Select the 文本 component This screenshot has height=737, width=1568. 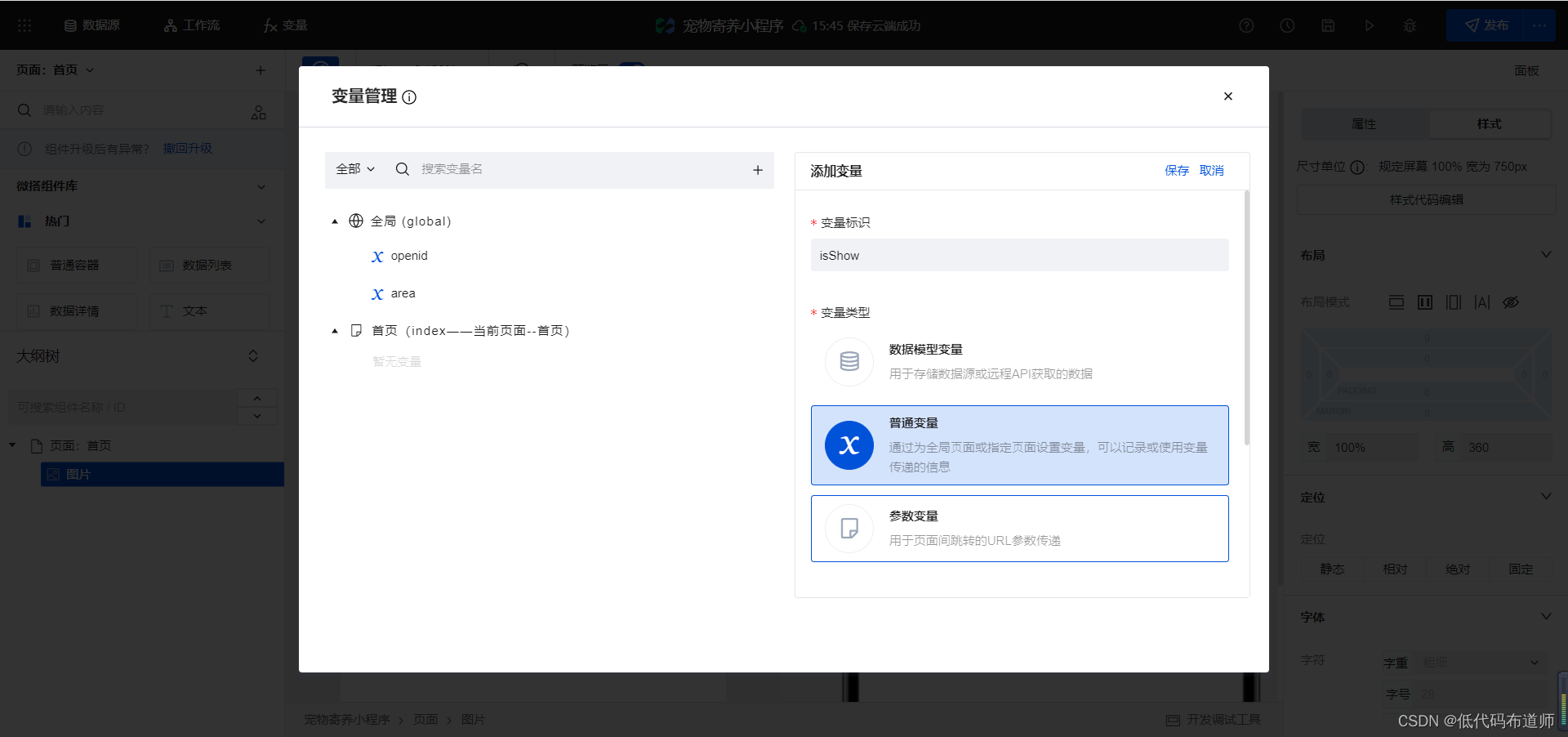209,311
